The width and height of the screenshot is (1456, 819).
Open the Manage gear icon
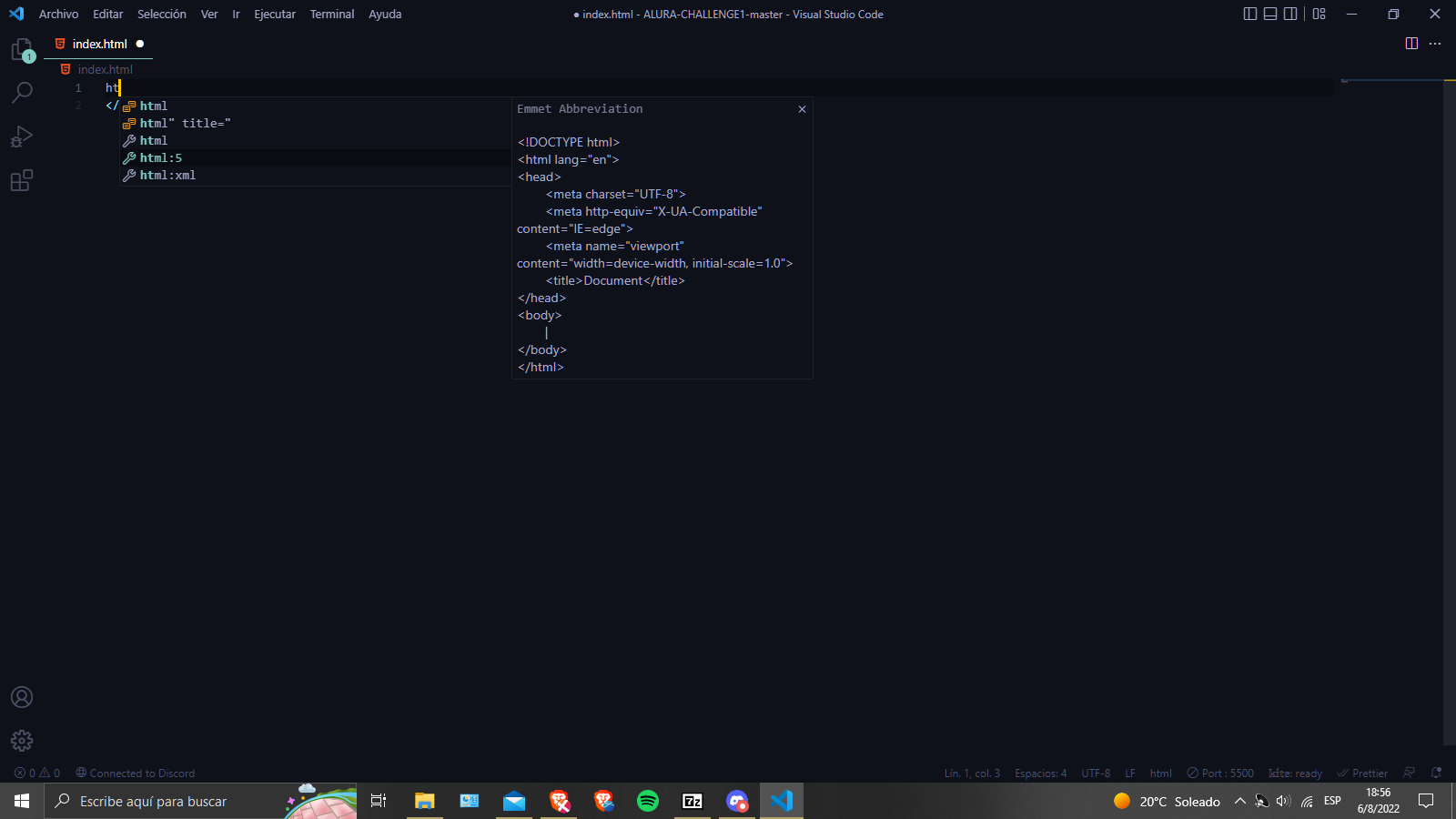point(22,741)
